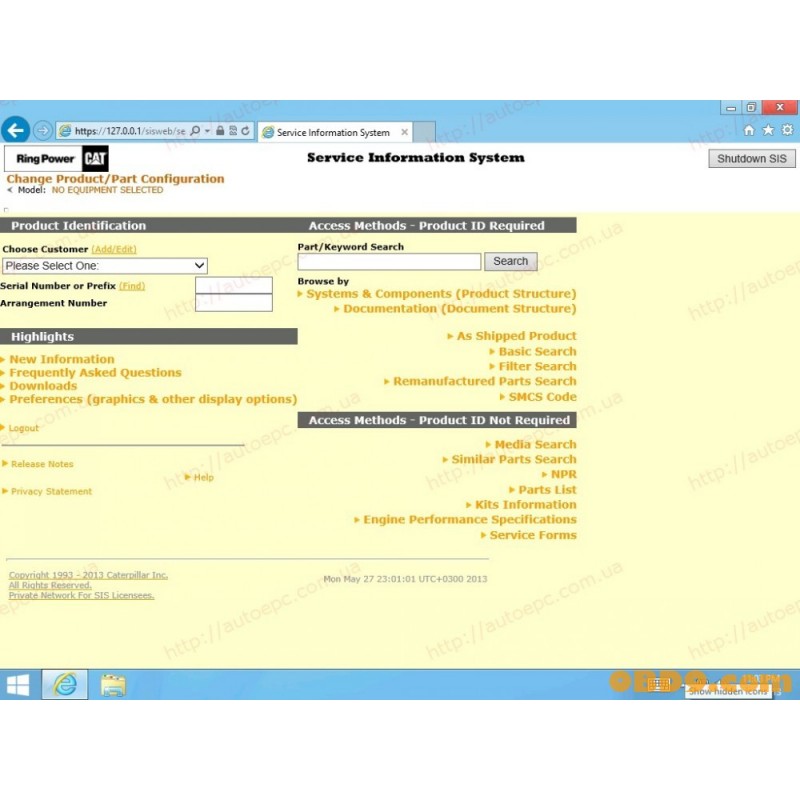Open the Basic Search link
This screenshot has height=800, width=800.
click(x=537, y=352)
